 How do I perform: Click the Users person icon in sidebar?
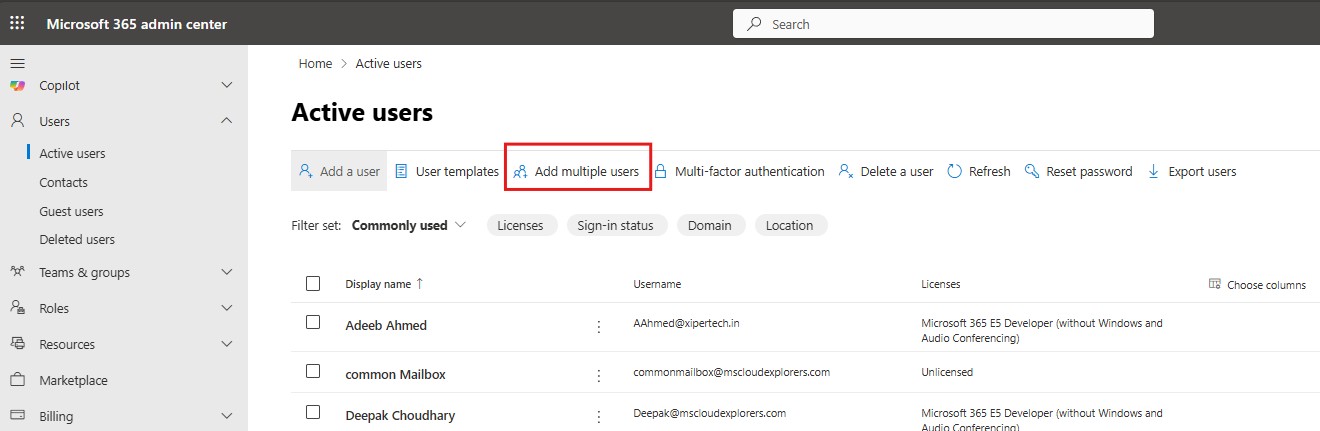click(17, 121)
